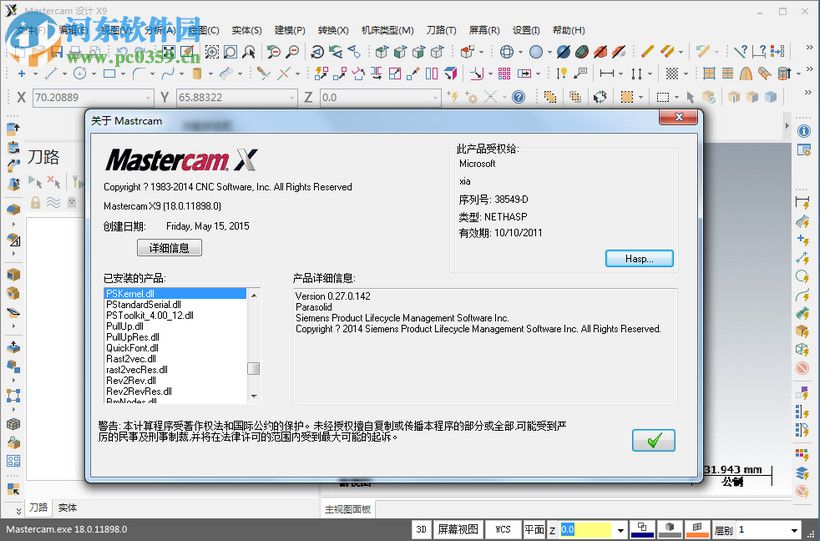Click the create line tool icon
This screenshot has height=541, width=820.
(x=50, y=73)
